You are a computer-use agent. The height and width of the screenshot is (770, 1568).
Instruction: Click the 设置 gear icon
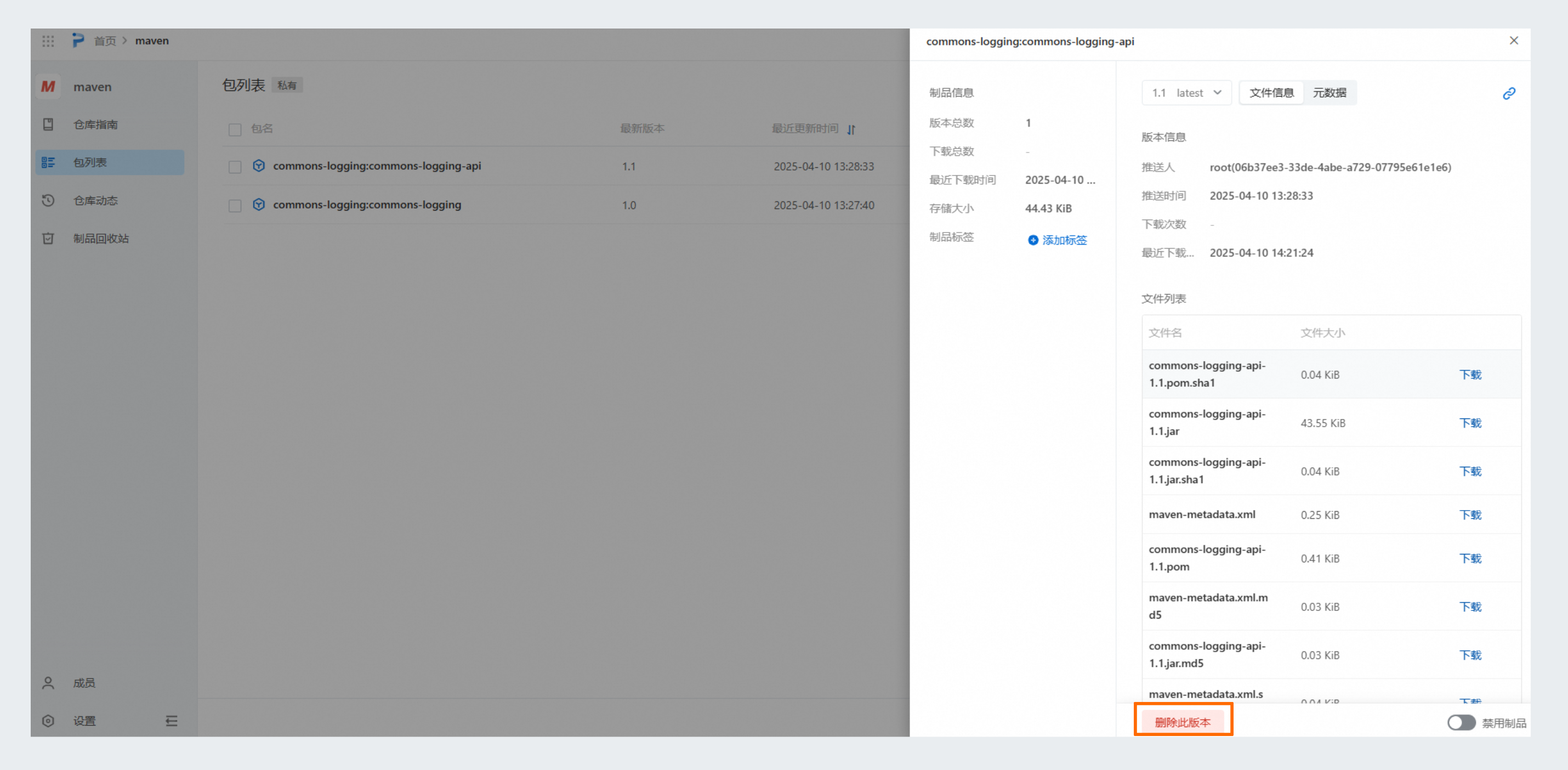coord(48,721)
